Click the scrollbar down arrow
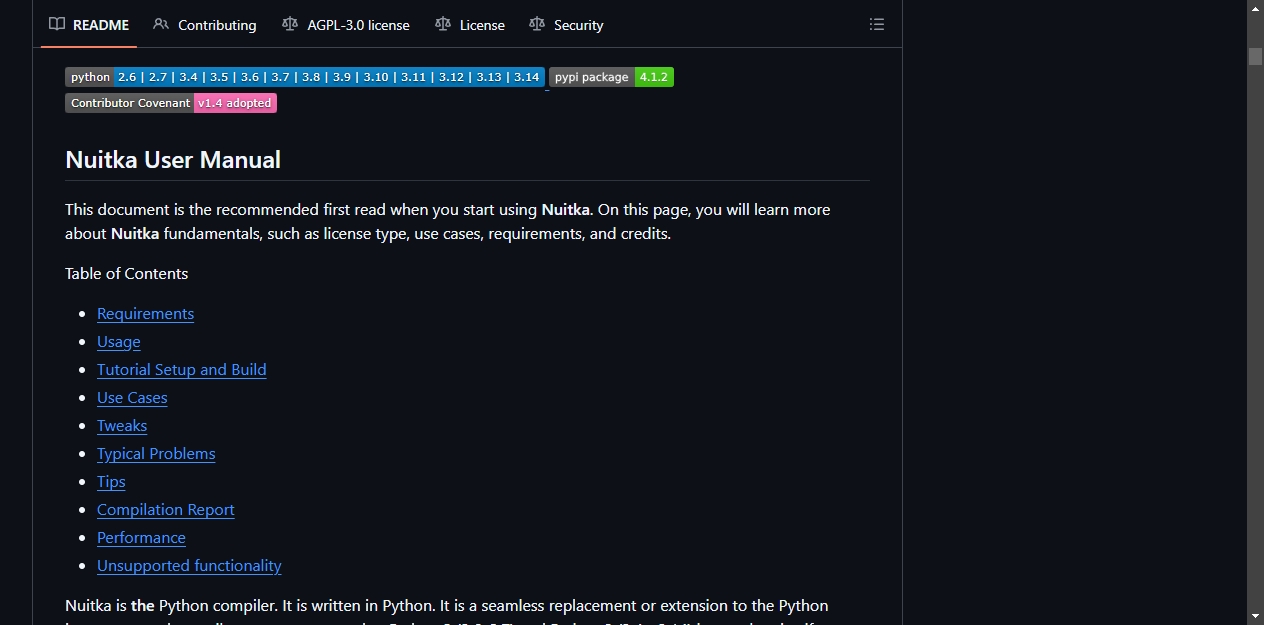 pos(1255,616)
